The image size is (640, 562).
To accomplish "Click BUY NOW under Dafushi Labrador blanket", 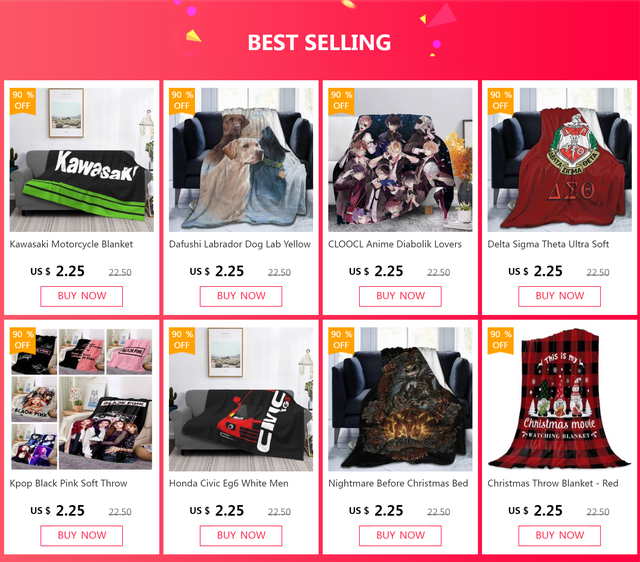I will [x=241, y=296].
